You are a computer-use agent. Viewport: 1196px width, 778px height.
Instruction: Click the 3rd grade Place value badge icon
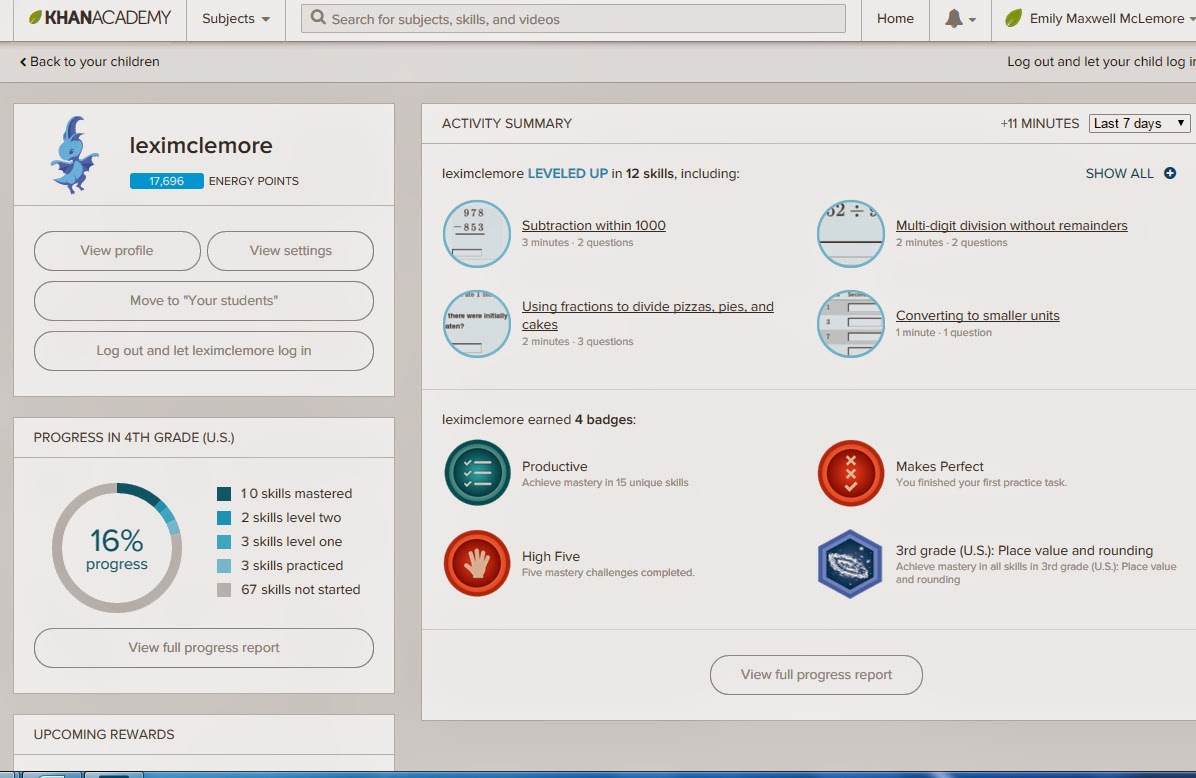click(x=850, y=564)
